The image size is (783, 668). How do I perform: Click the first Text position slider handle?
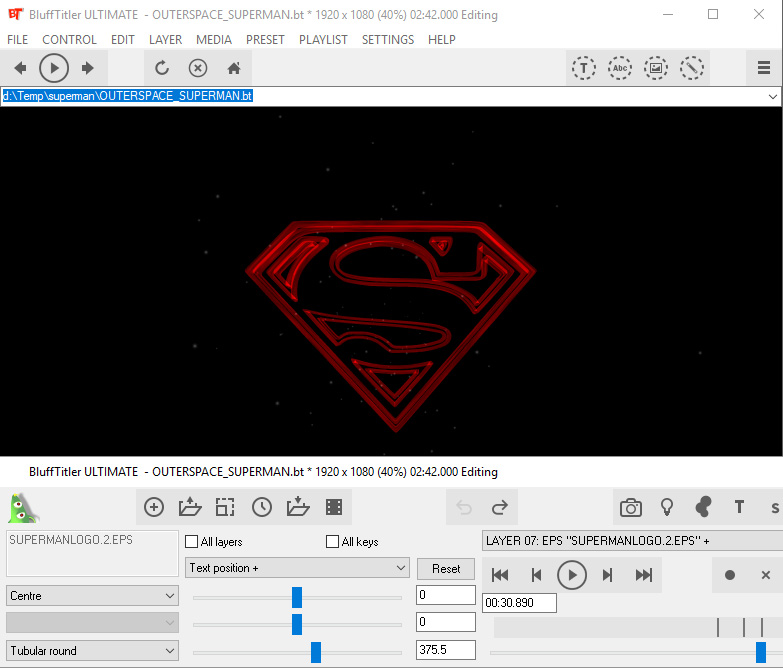(297, 597)
